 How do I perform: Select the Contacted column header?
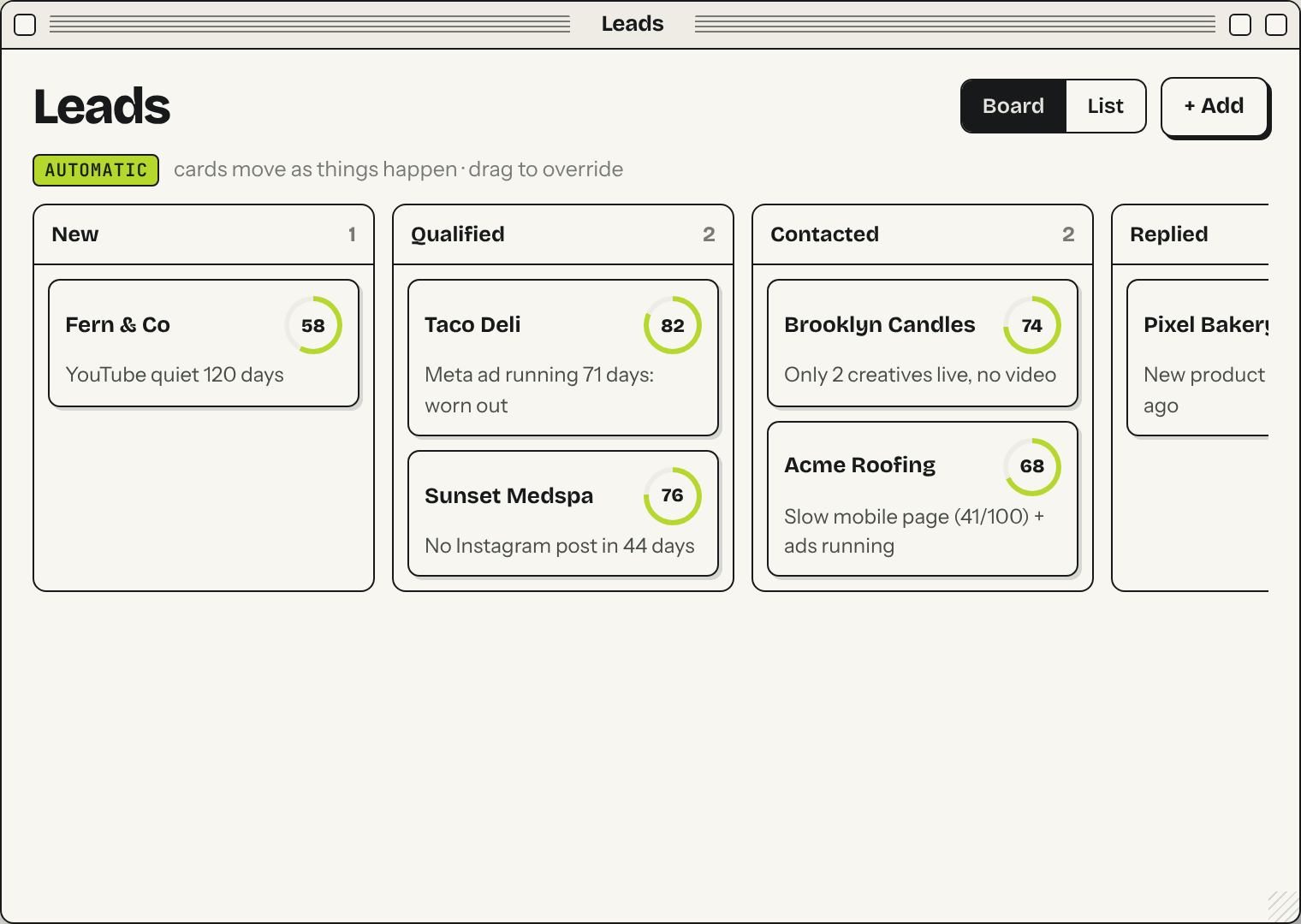923,234
